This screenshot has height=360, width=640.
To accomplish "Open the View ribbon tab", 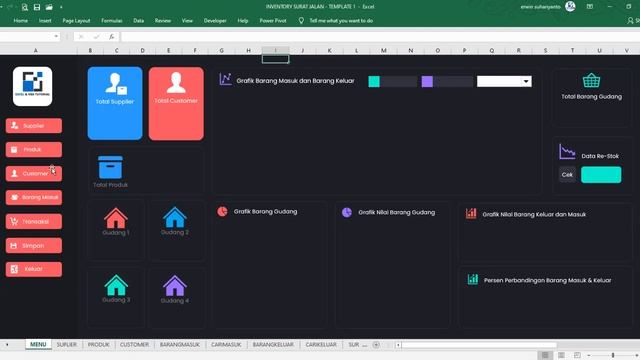I will point(187,20).
